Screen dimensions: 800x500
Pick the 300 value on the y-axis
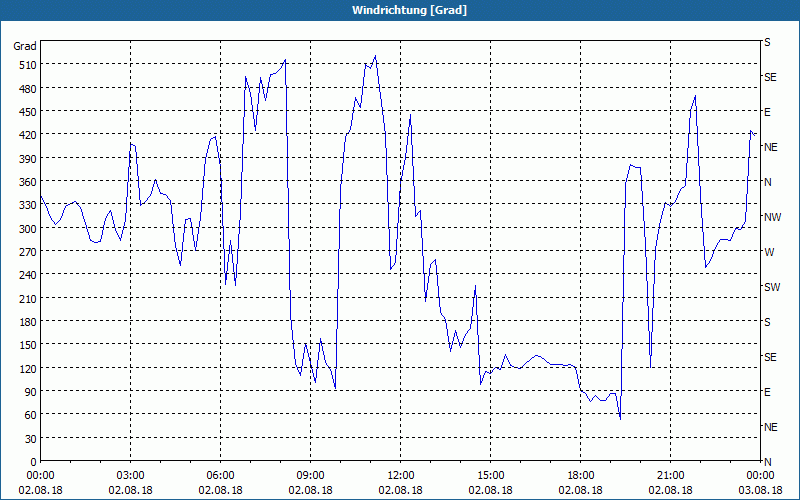click(28, 228)
